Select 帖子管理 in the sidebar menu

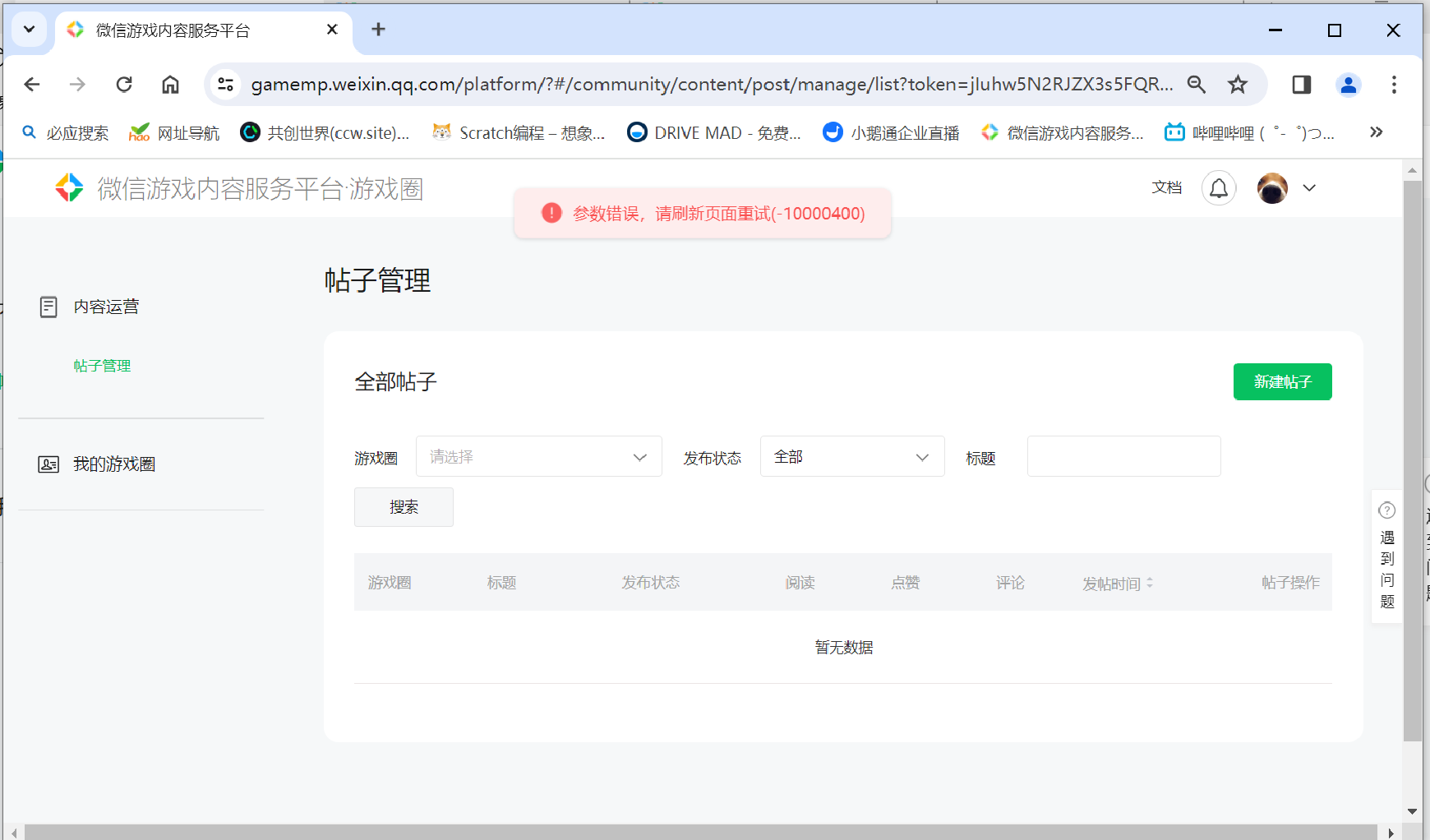[x=102, y=366]
